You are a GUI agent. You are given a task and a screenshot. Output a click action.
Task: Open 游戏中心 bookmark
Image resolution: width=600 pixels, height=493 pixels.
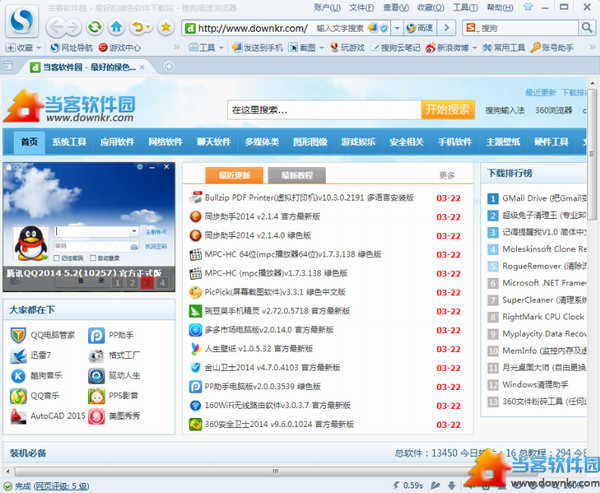coord(120,47)
